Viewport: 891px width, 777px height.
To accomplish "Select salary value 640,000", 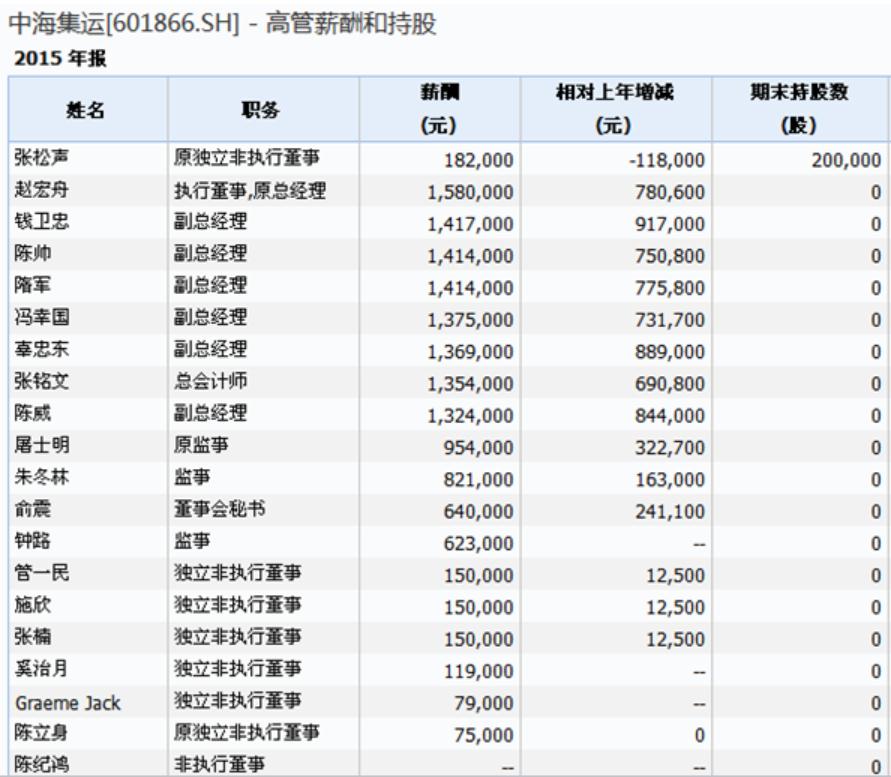I will tap(478, 512).
